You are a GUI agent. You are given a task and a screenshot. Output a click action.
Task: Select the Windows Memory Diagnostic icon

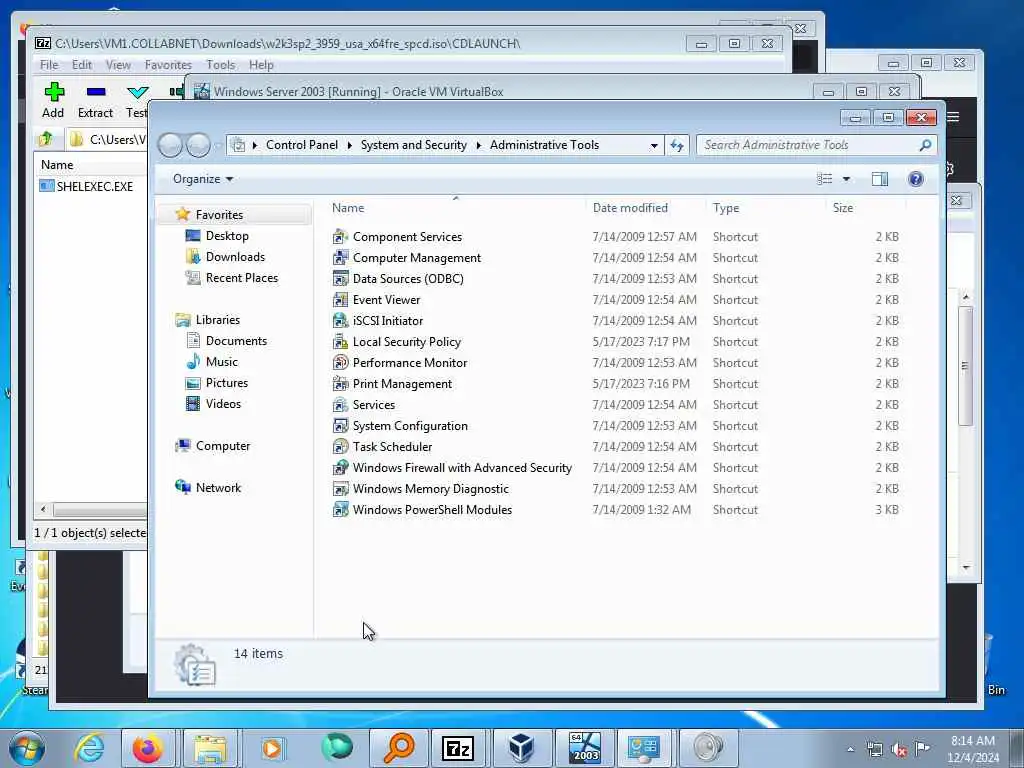tap(340, 488)
